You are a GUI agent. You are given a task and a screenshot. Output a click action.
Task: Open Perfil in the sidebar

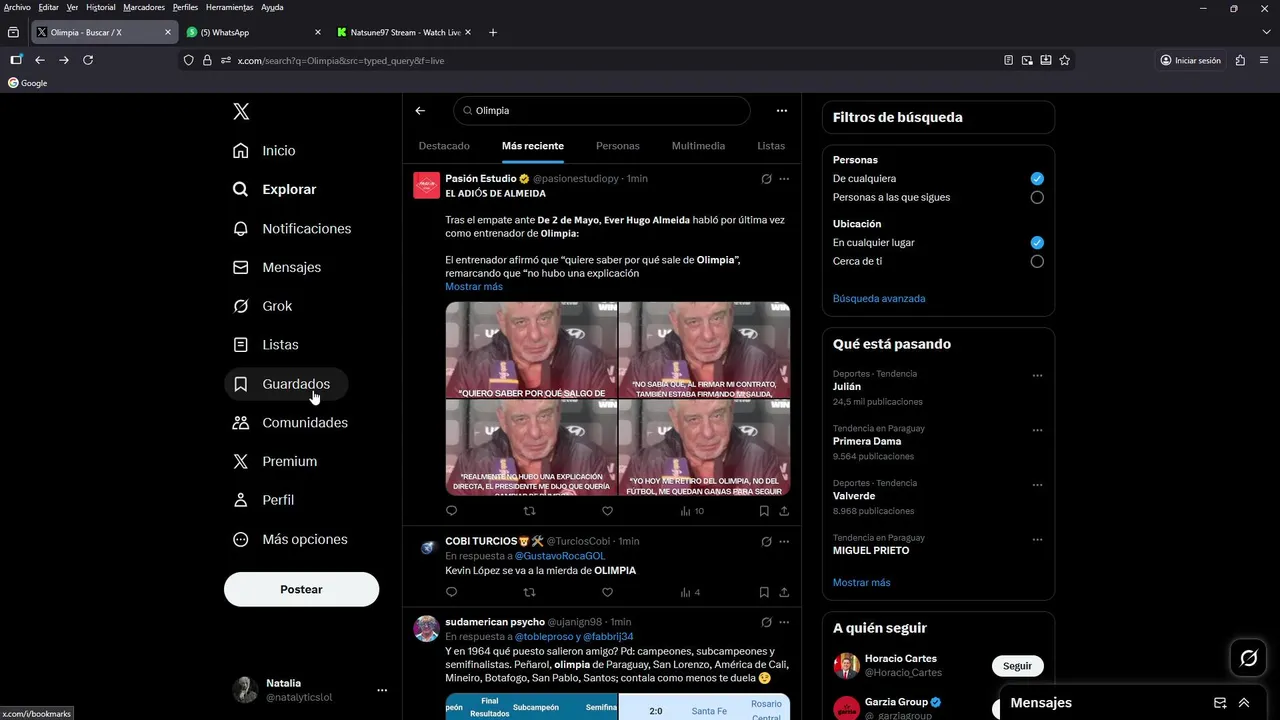pos(264,500)
